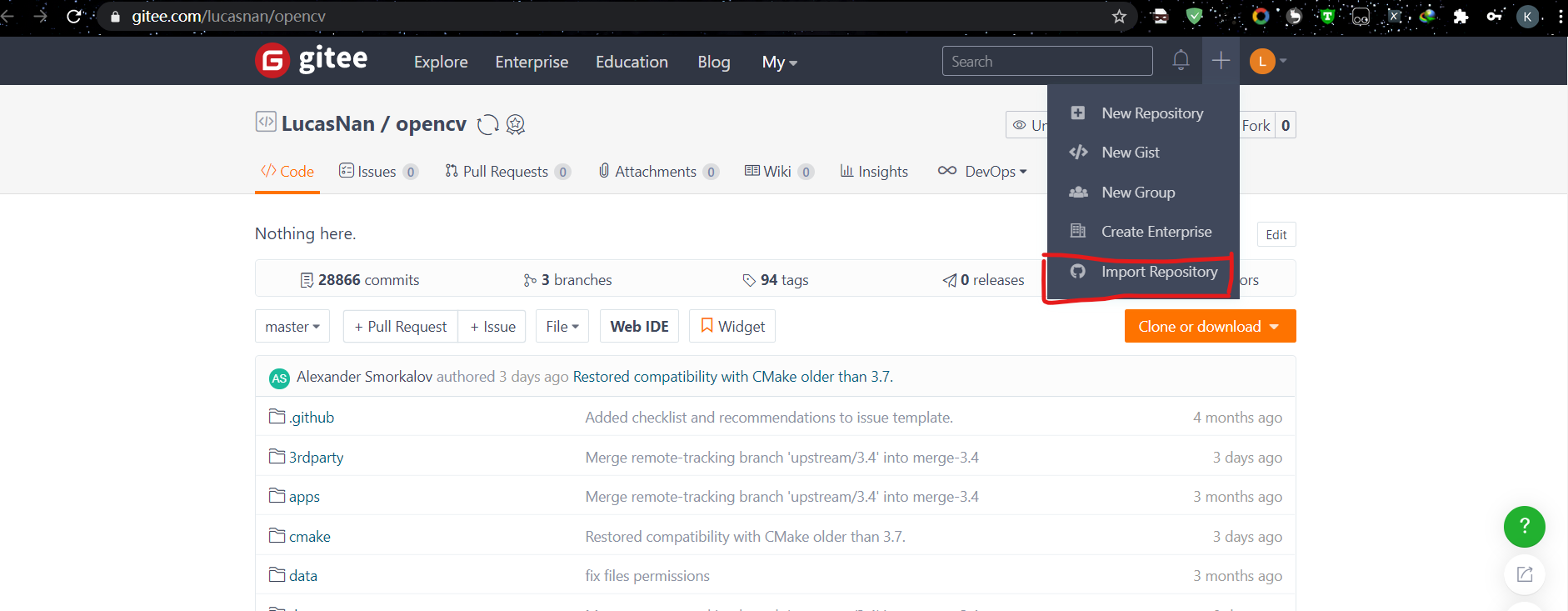
Task: View 94 tags
Action: coord(776,280)
